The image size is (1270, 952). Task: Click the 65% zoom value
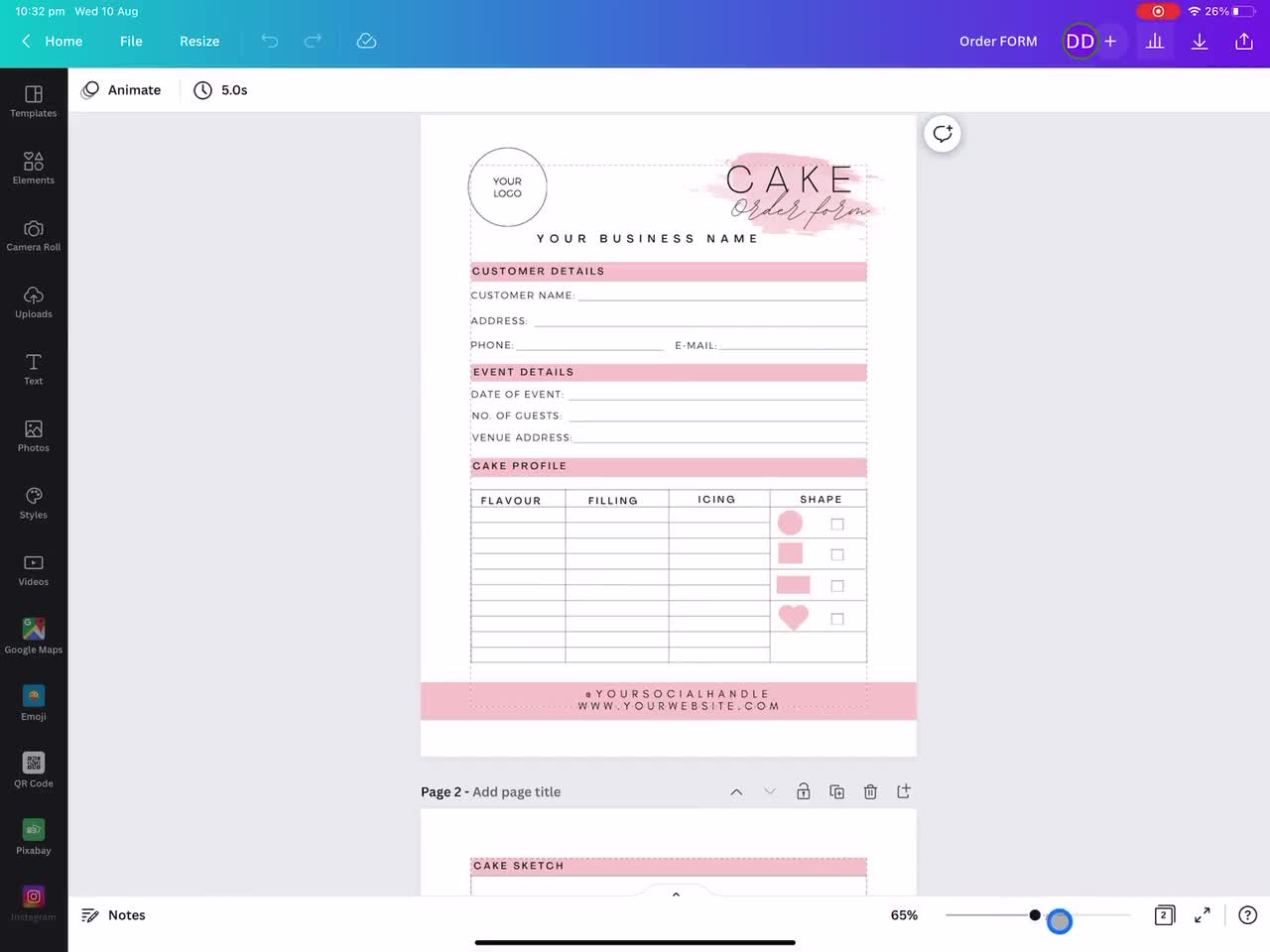[x=904, y=915]
